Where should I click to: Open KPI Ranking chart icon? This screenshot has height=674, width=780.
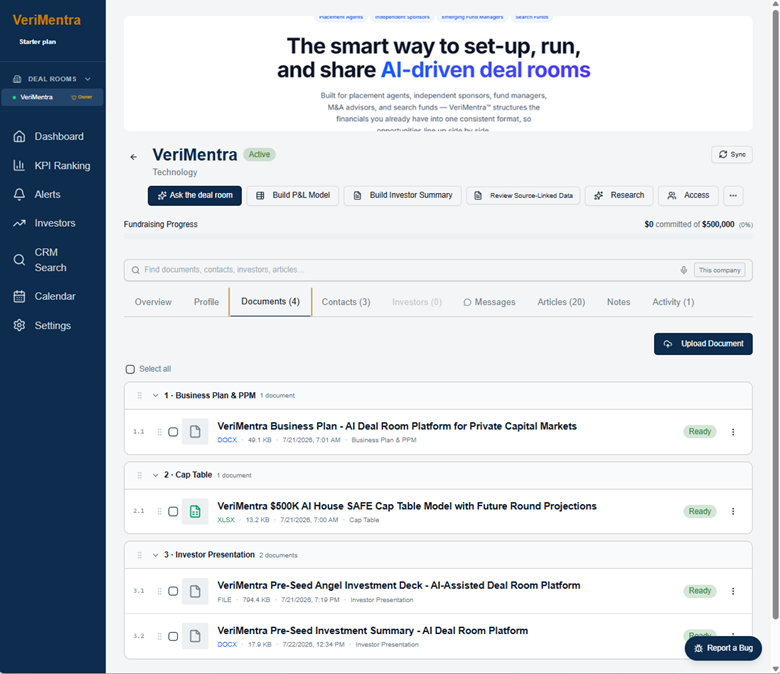(19, 166)
